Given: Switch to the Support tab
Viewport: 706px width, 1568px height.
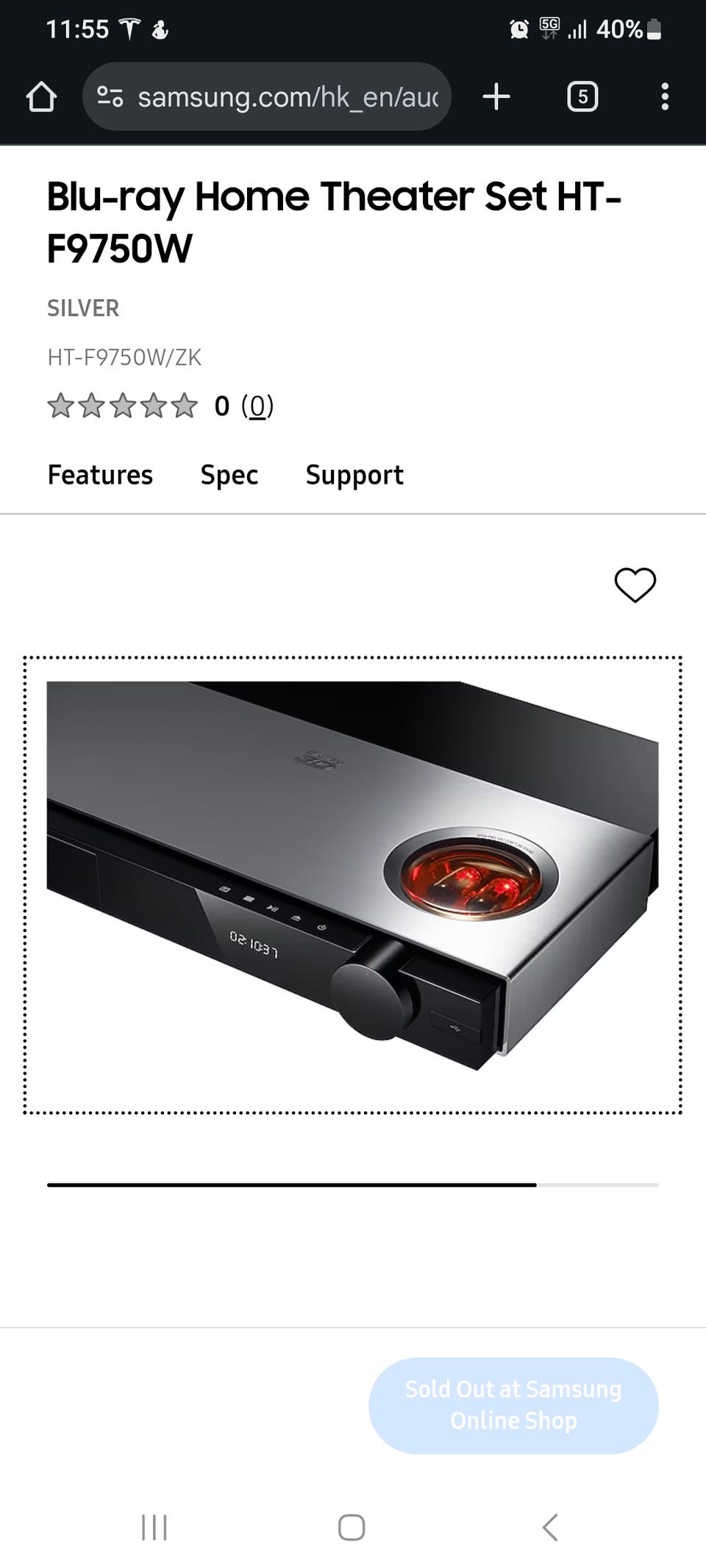Looking at the screenshot, I should [x=354, y=475].
